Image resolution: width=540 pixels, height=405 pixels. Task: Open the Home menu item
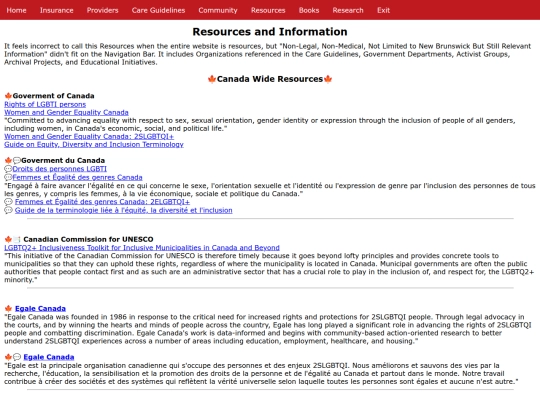[x=16, y=10]
